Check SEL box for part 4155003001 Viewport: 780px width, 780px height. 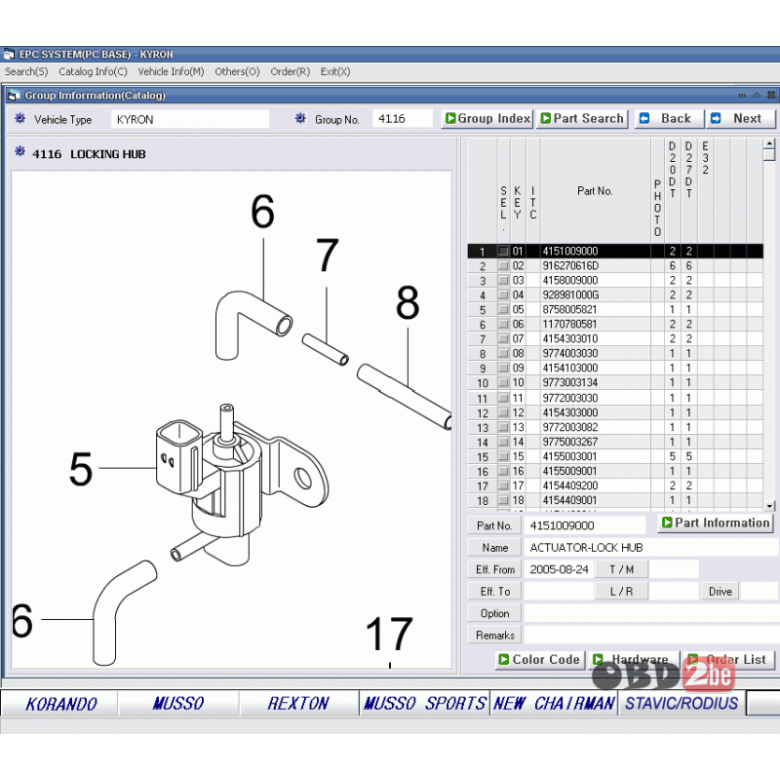point(503,457)
